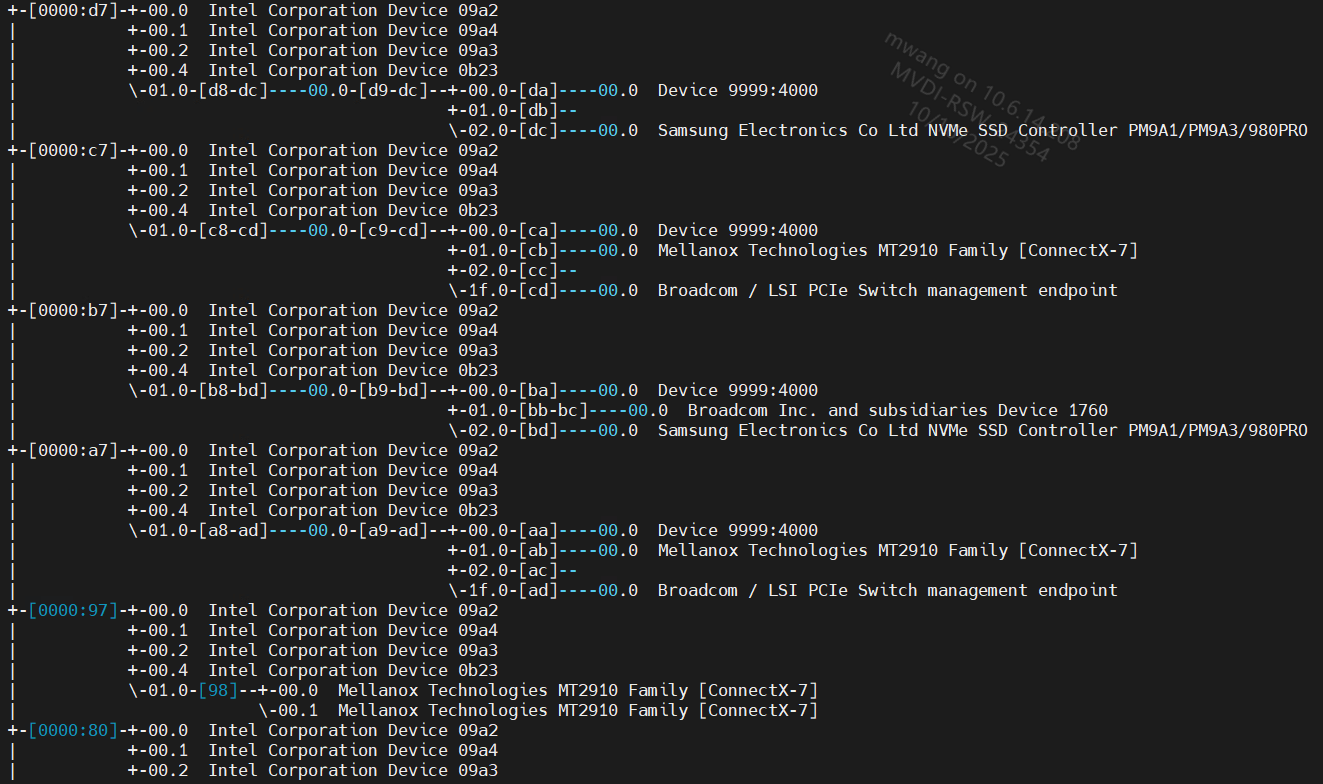Select Broadcom Inc. and subsidiaries Device 1760
The height and width of the screenshot is (784, 1323).
[898, 410]
